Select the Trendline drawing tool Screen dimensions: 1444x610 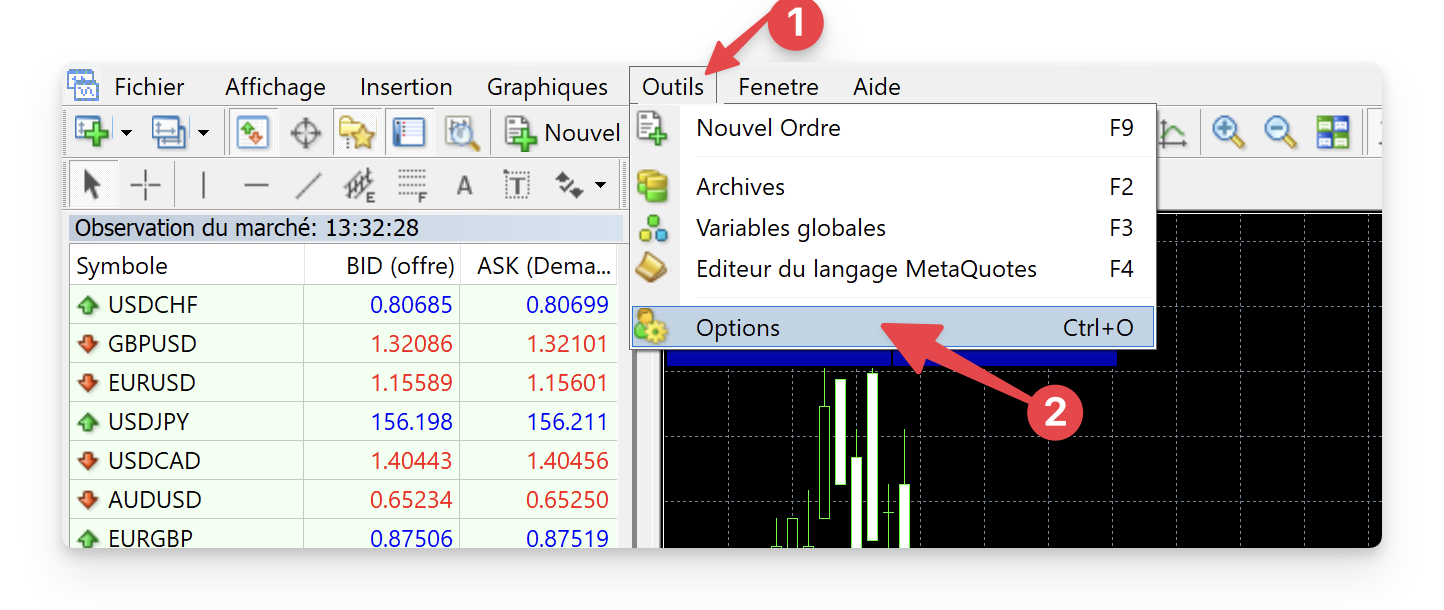pos(308,185)
